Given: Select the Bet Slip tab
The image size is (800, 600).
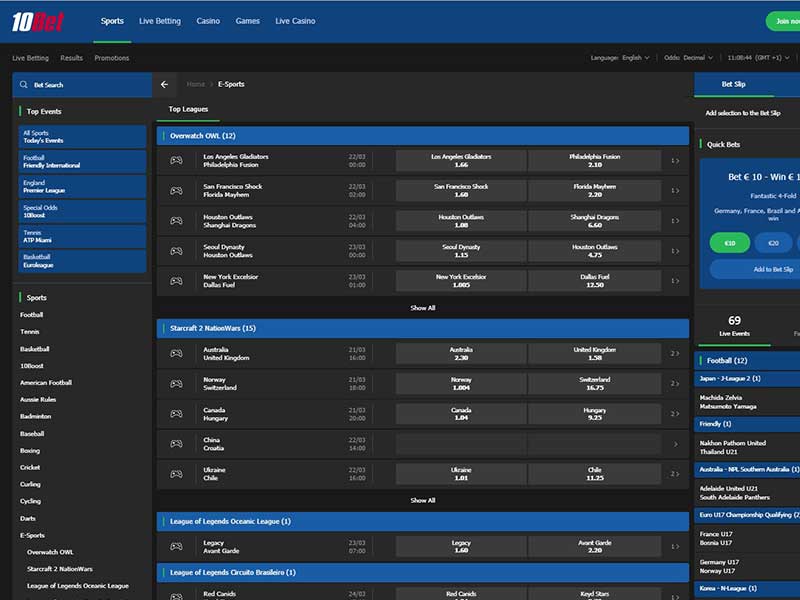Looking at the screenshot, I should 733,84.
